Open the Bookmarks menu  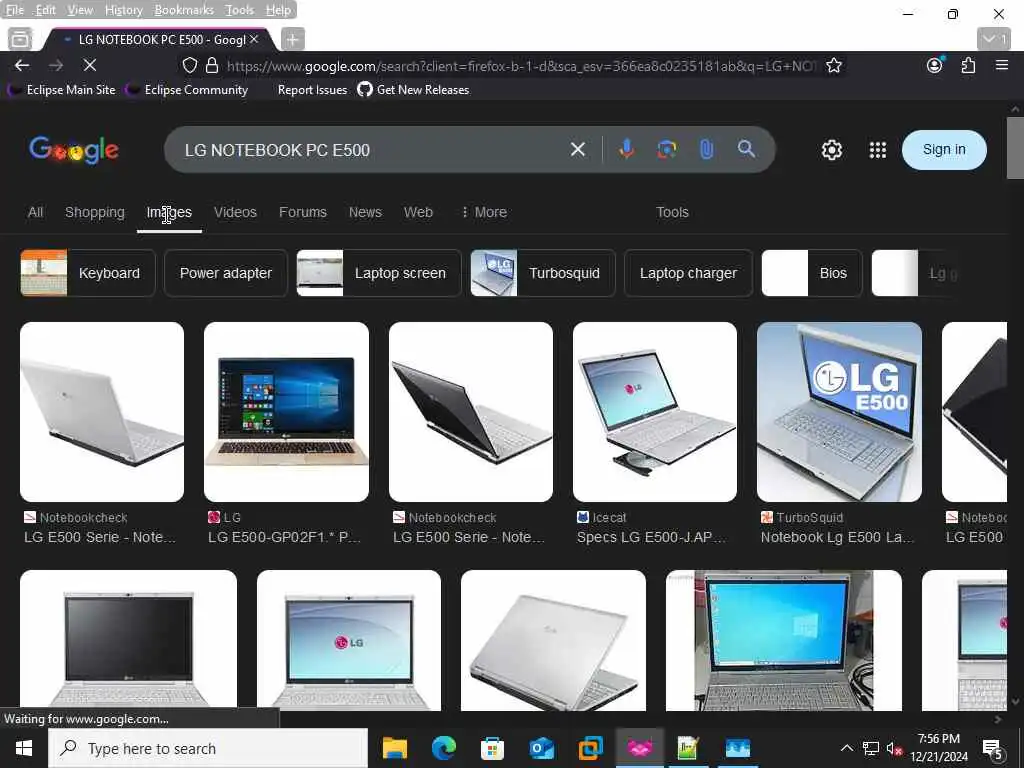(x=184, y=10)
